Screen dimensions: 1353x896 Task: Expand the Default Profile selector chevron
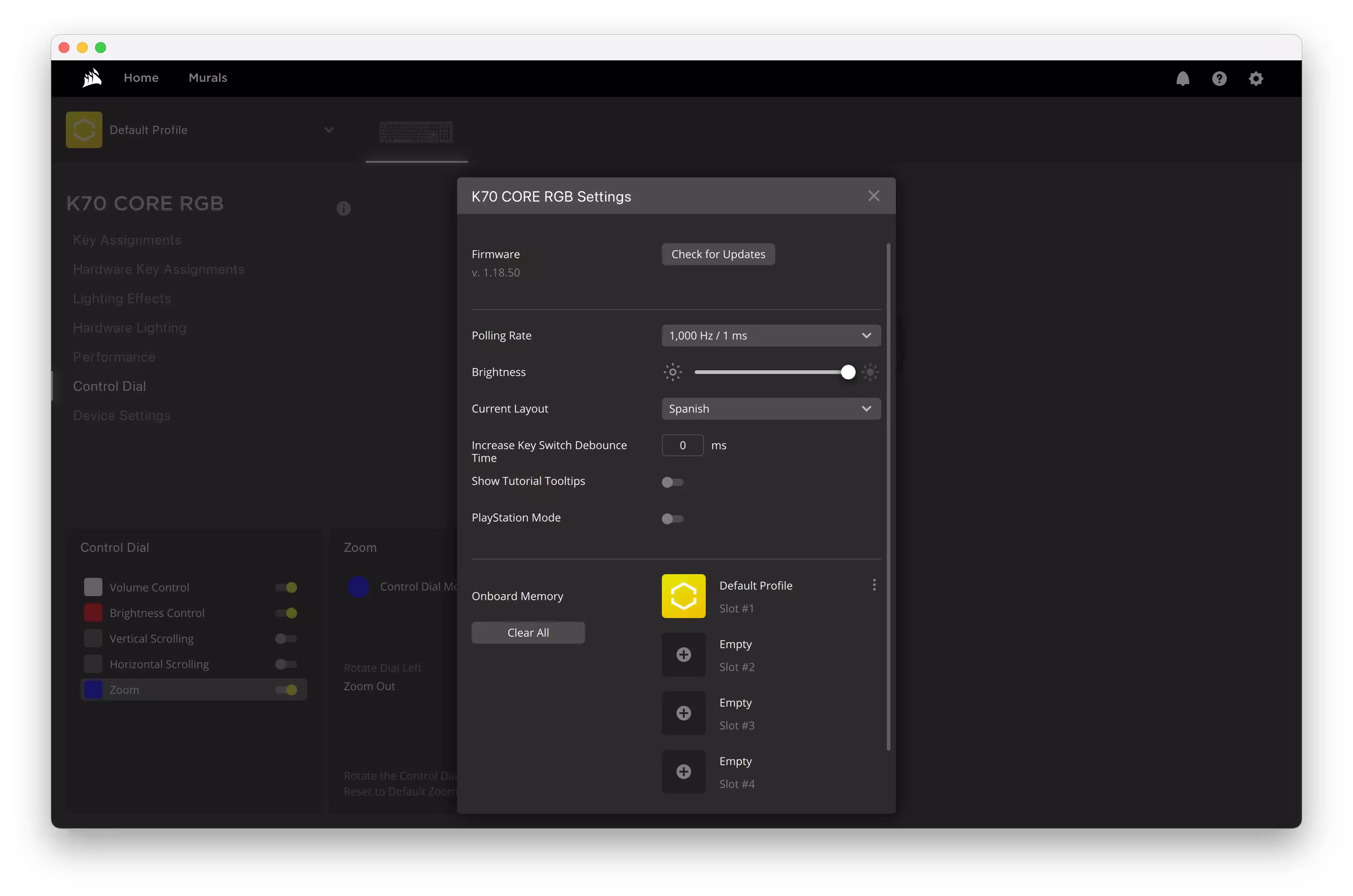329,130
